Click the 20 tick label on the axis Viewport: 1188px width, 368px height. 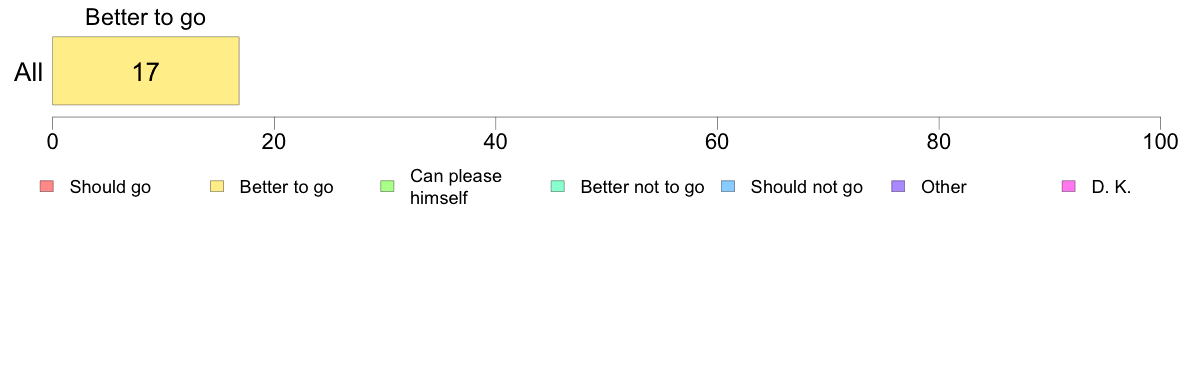(x=274, y=141)
